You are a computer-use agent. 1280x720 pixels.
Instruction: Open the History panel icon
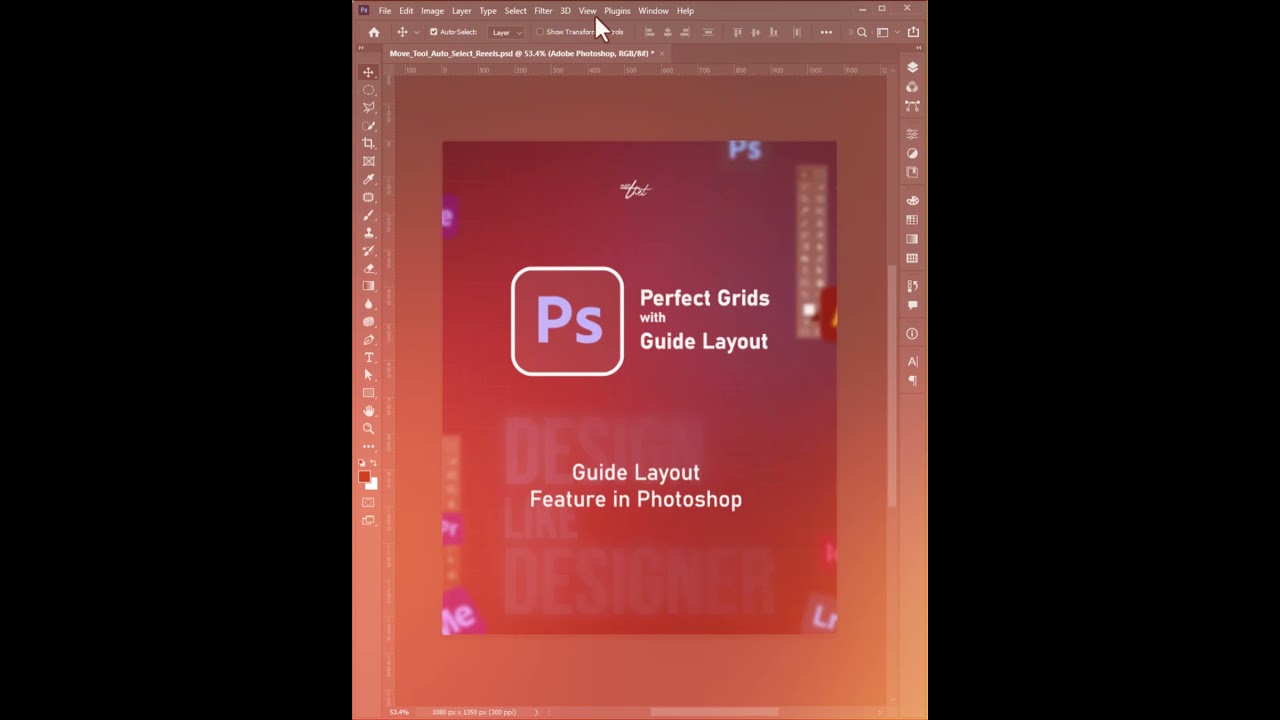click(x=912, y=286)
